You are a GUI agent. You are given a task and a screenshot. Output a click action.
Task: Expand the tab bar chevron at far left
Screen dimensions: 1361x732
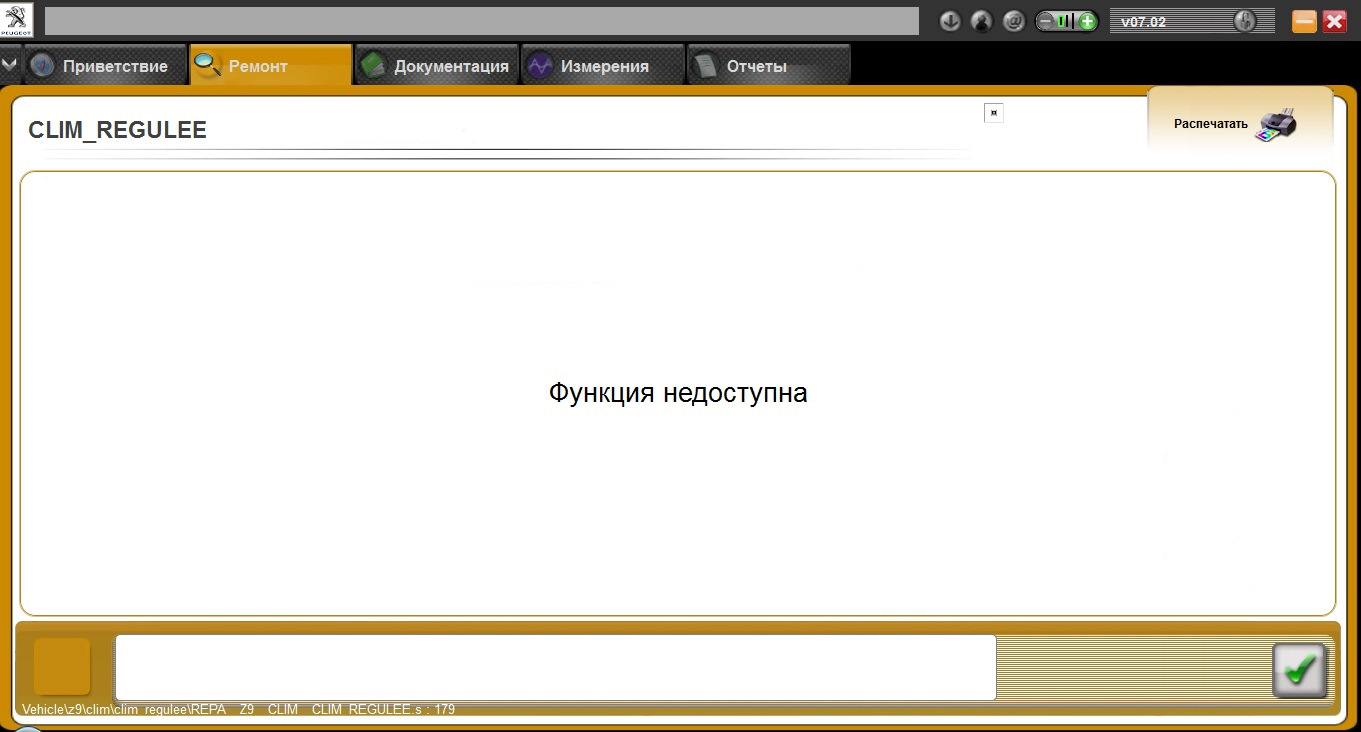pos(9,65)
